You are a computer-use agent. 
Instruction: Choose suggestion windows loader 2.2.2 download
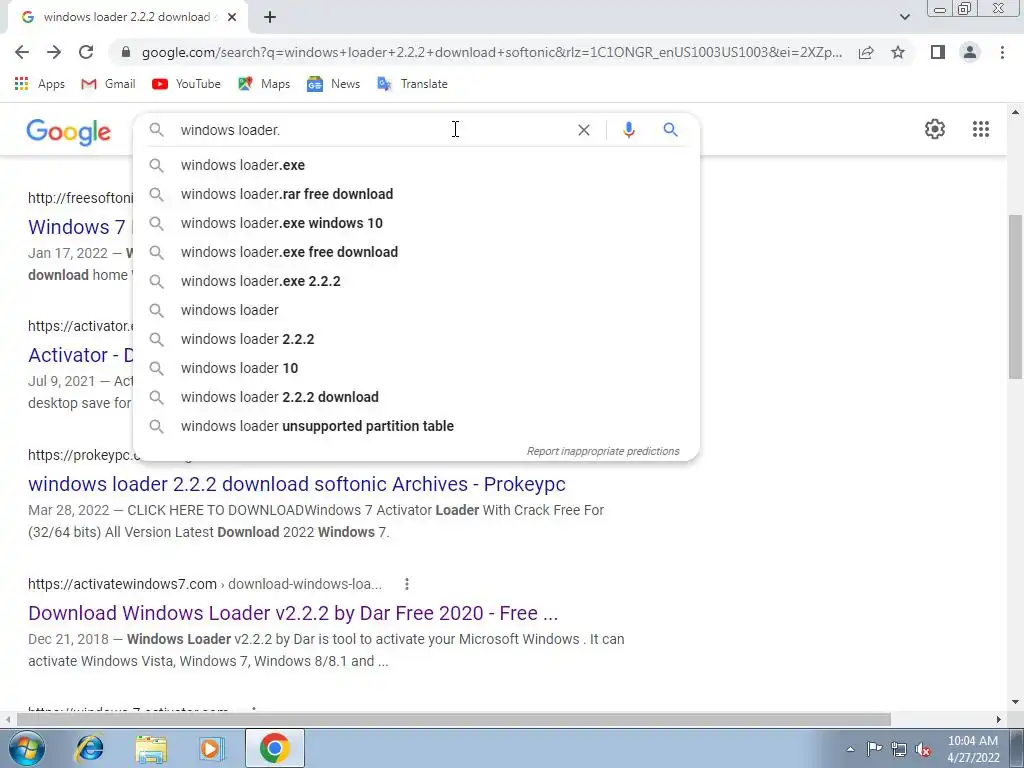[416, 397]
